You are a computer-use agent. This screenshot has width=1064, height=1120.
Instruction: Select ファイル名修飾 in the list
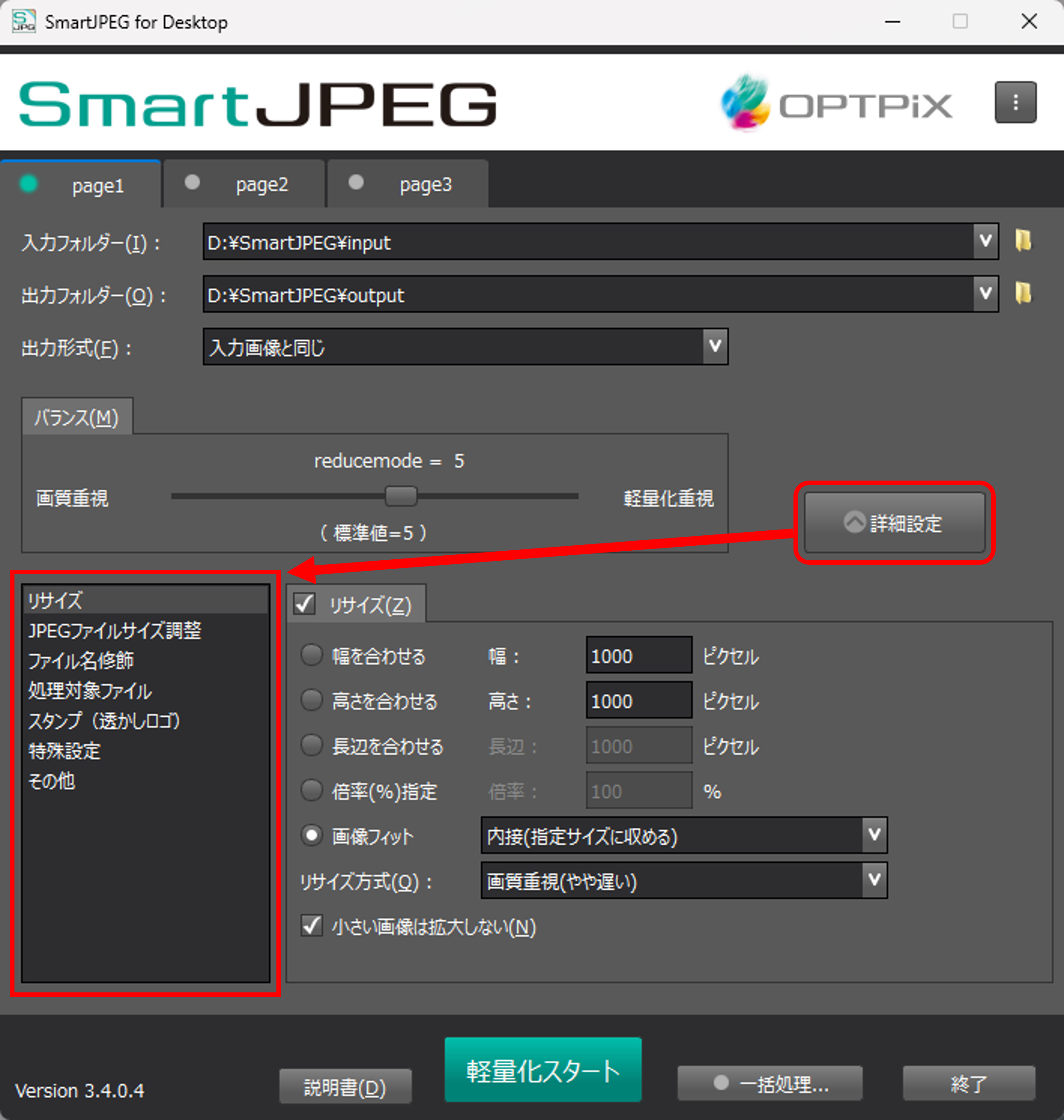click(145, 660)
